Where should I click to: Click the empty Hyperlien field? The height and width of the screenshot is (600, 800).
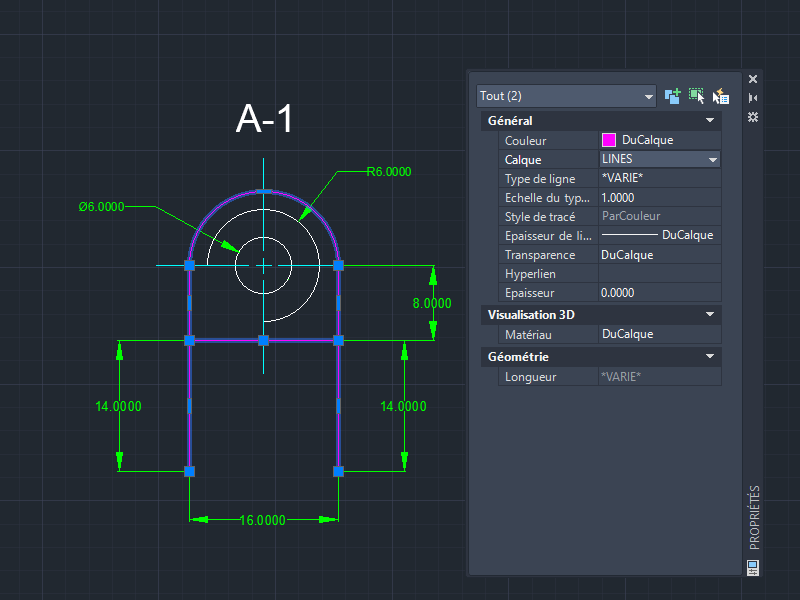660,273
